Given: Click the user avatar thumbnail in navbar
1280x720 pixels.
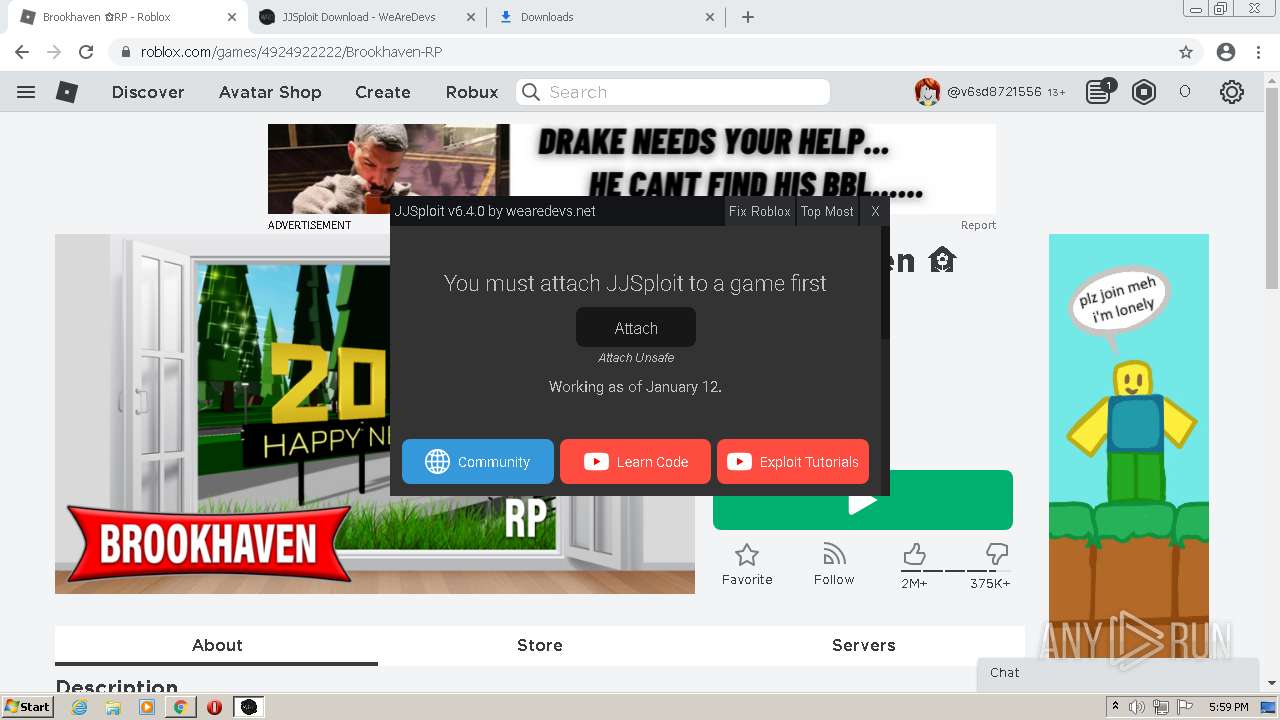Looking at the screenshot, I should coord(927,92).
